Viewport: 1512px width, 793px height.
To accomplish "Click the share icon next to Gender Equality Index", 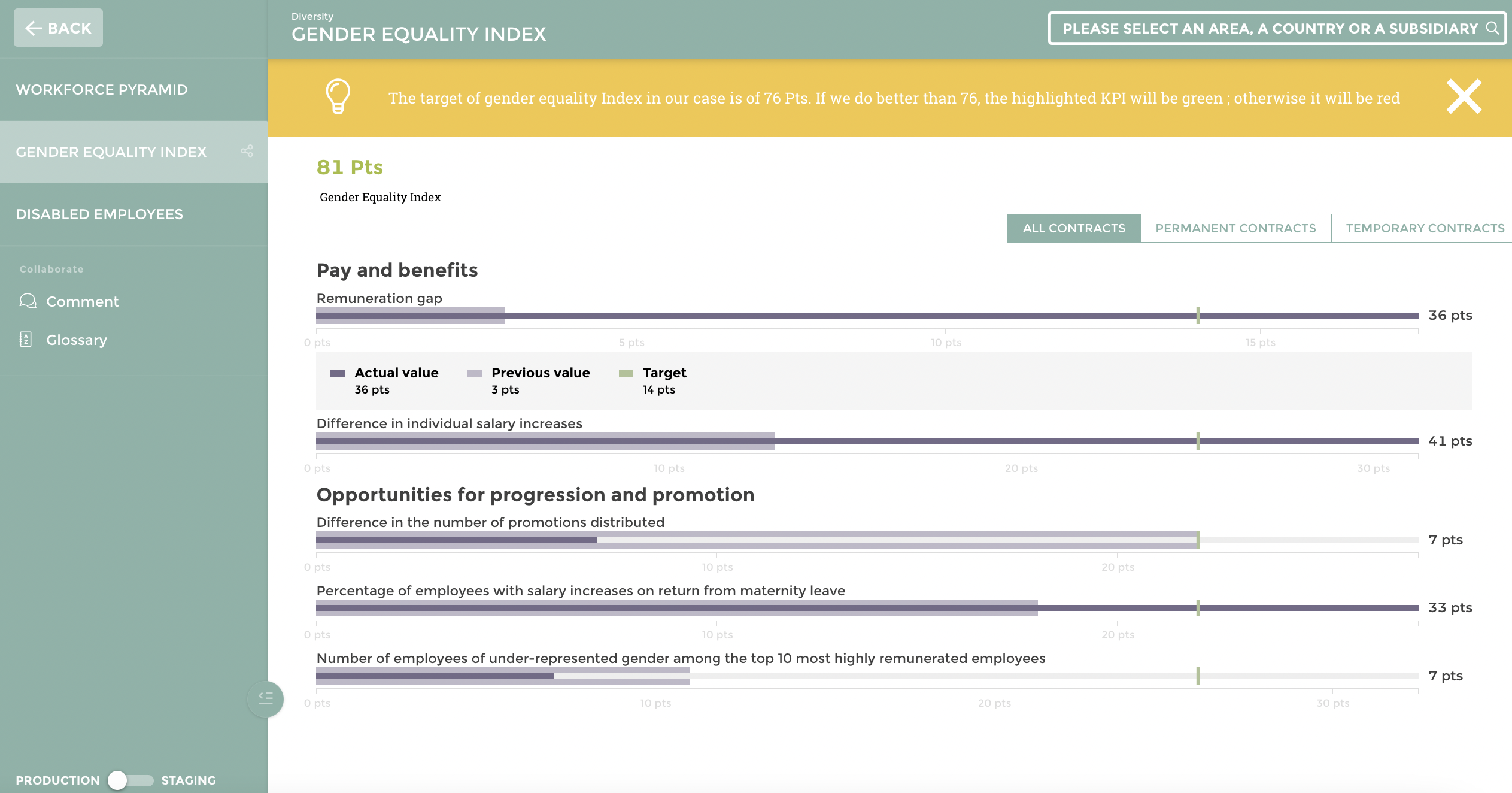I will pyautogui.click(x=247, y=151).
